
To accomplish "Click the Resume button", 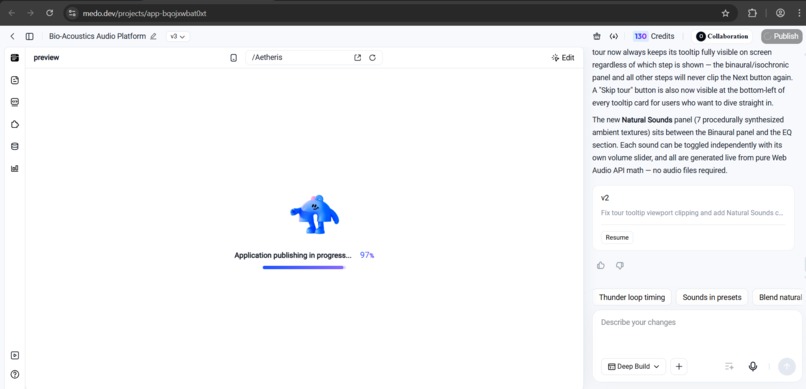I will (617, 237).
